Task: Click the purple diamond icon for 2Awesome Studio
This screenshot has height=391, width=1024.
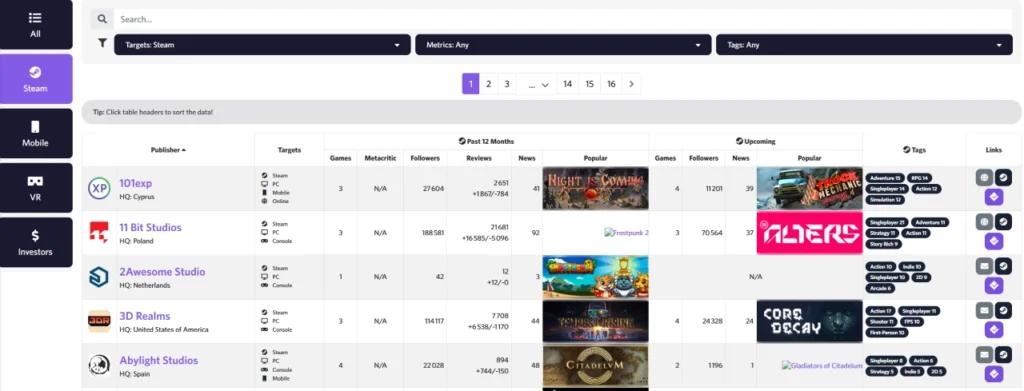Action: (993, 286)
